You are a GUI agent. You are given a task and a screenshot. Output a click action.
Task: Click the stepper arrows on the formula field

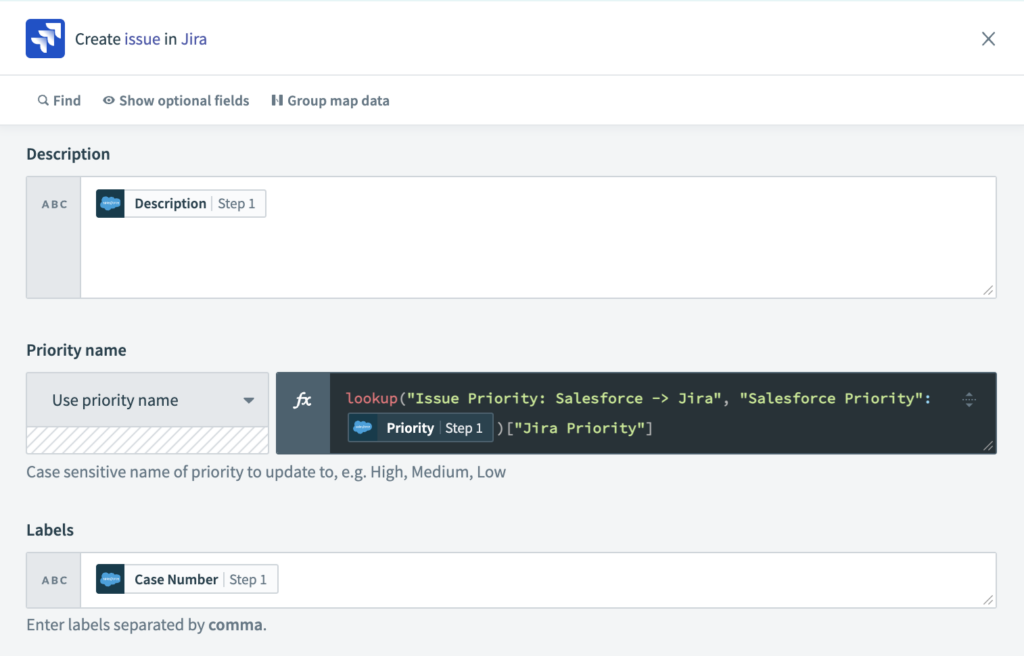click(969, 398)
